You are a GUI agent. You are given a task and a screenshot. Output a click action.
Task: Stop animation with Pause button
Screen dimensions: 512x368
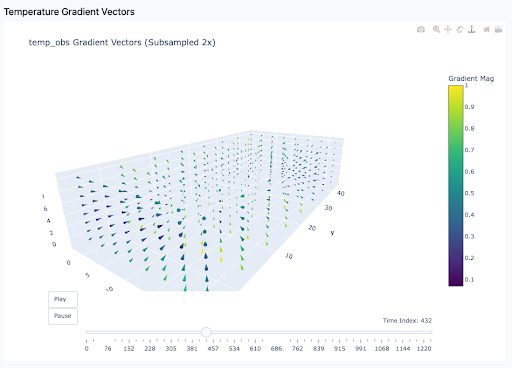point(63,316)
